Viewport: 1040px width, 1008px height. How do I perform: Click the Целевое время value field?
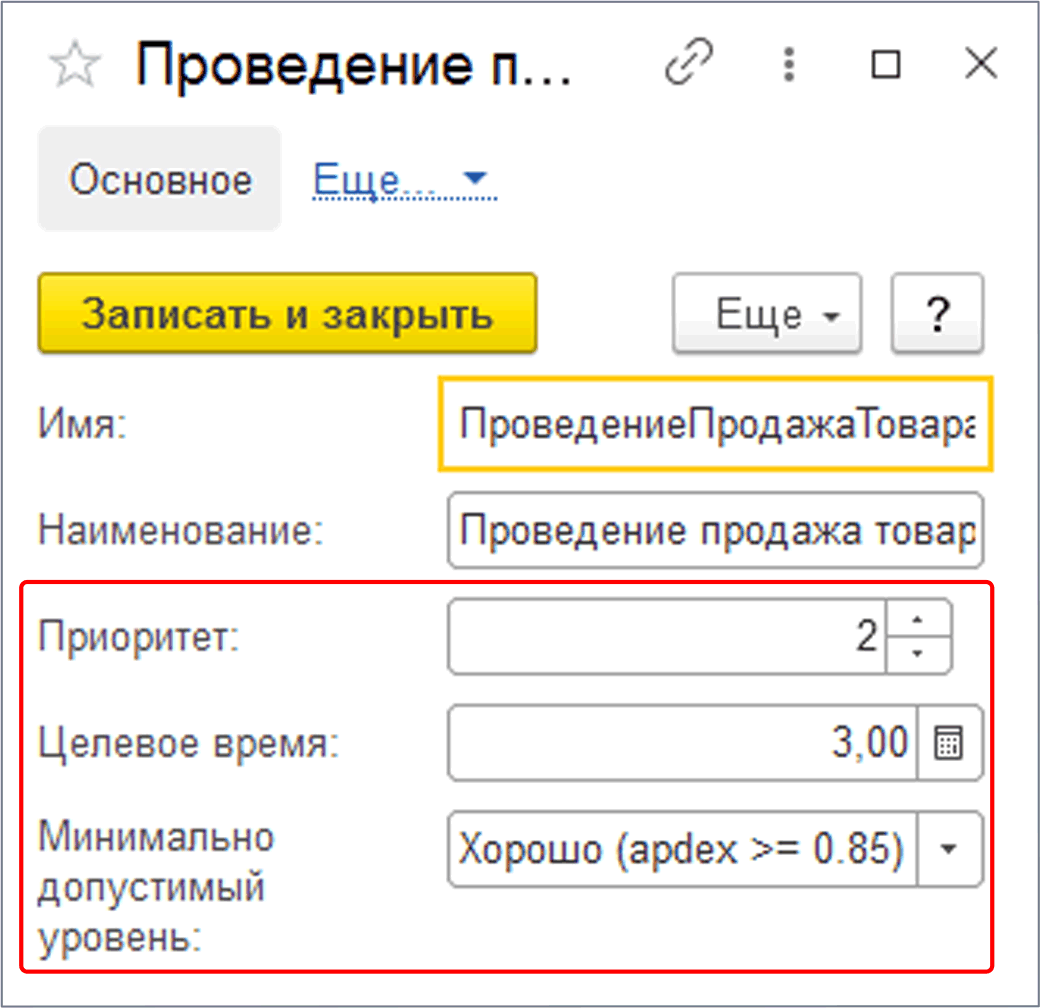682,743
